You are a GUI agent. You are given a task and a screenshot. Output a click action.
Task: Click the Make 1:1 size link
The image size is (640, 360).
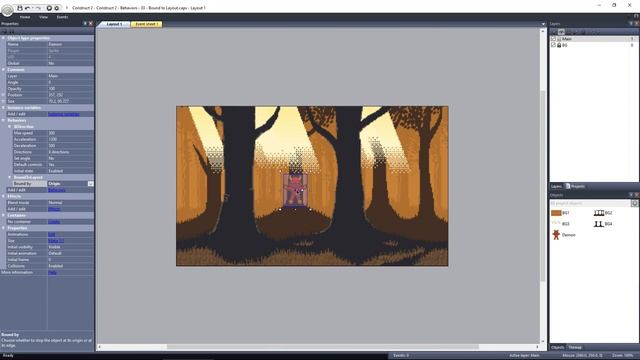point(56,241)
